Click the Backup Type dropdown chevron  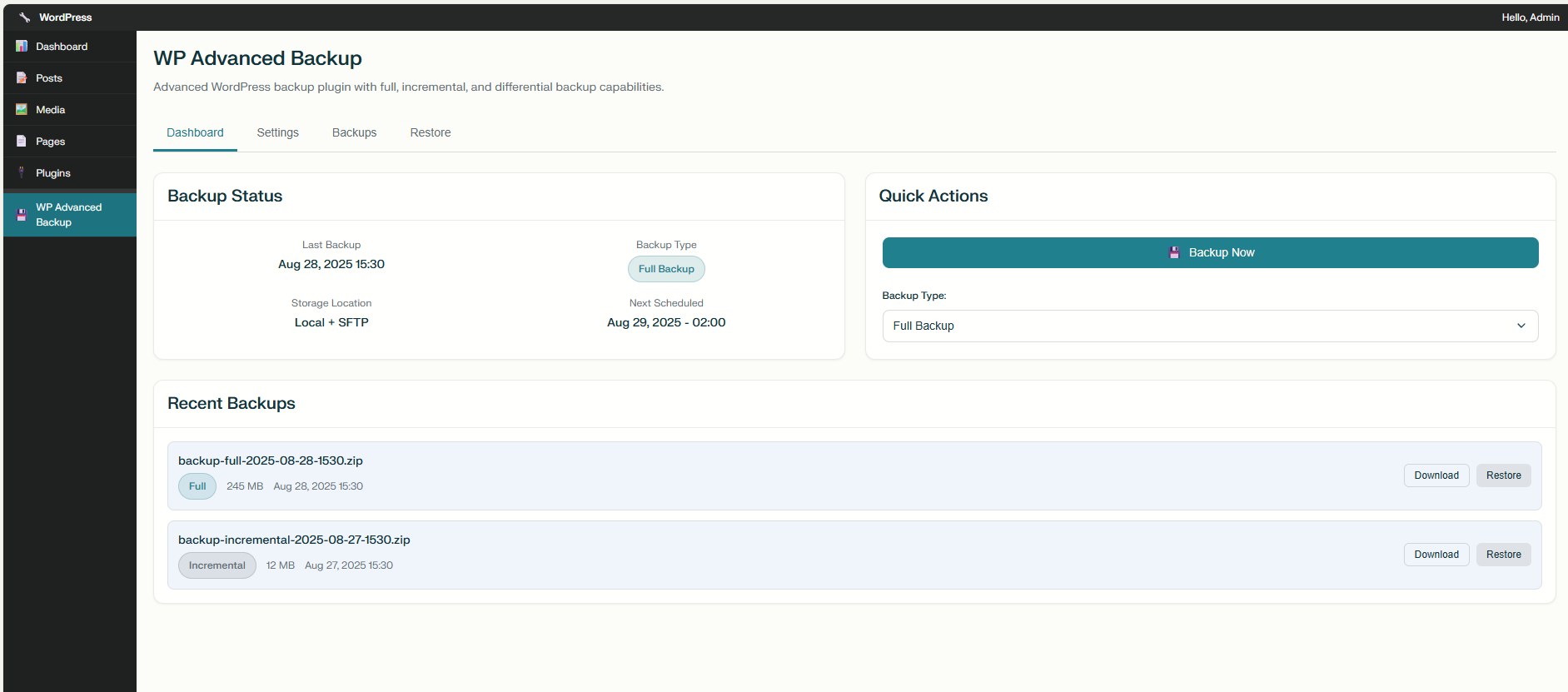[1521, 326]
